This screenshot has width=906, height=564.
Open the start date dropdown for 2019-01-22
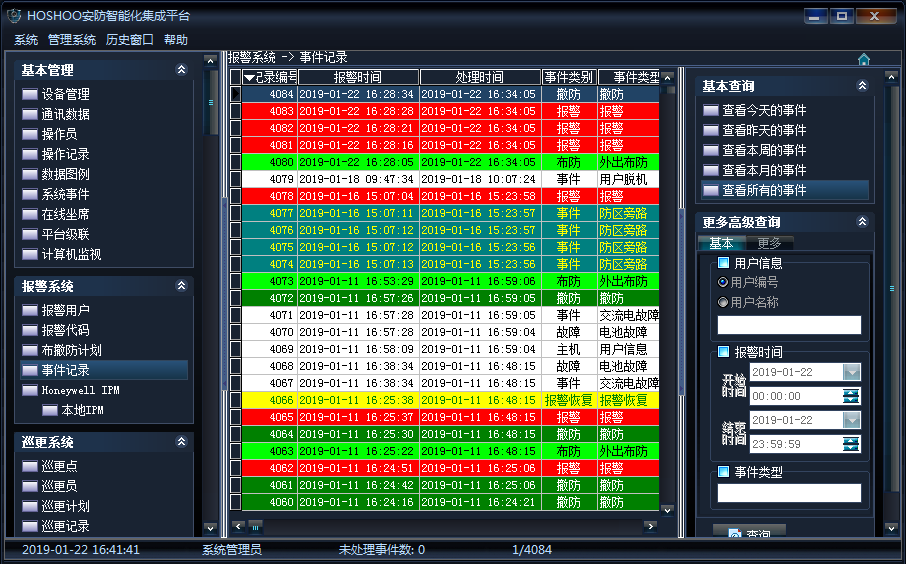(851, 372)
